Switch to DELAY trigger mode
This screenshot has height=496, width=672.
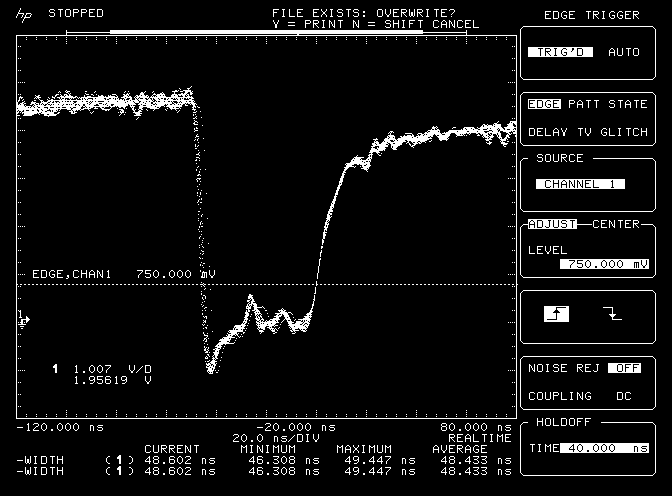(x=548, y=131)
